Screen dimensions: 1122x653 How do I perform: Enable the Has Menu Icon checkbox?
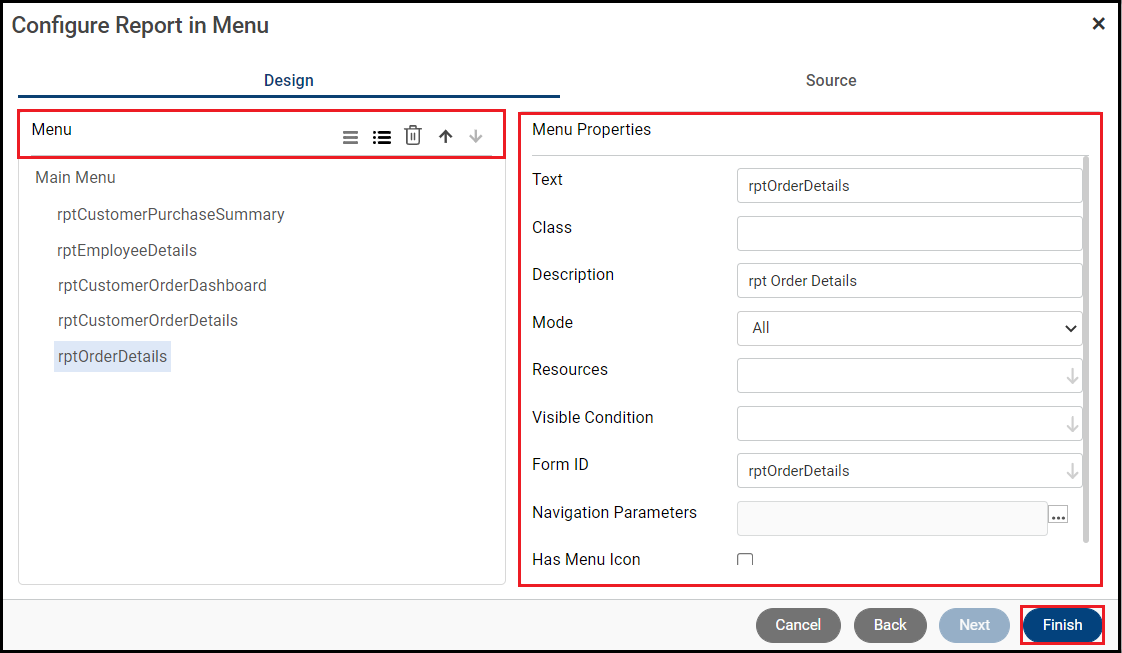point(745,559)
